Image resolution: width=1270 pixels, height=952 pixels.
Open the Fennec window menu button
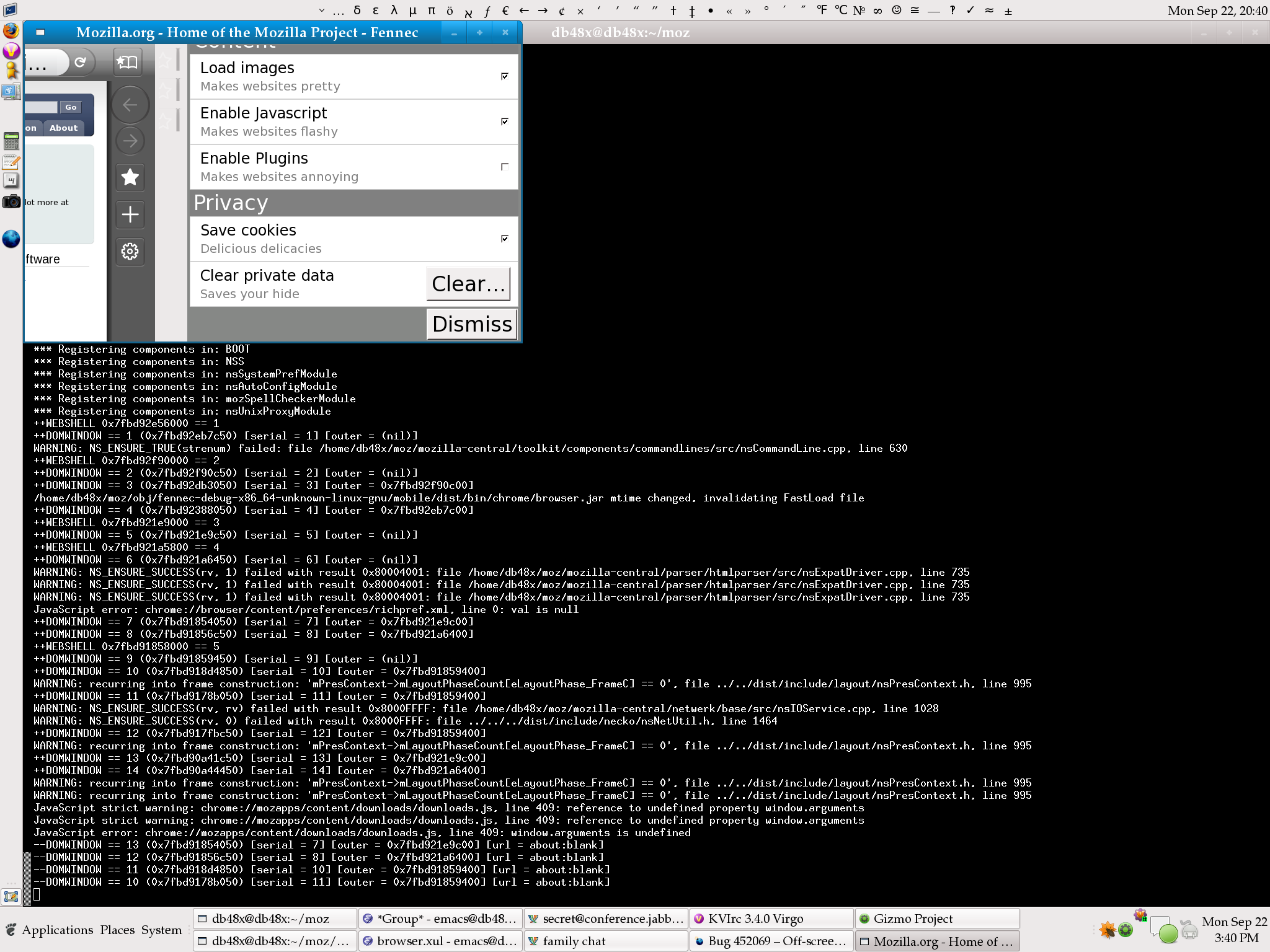click(40, 32)
